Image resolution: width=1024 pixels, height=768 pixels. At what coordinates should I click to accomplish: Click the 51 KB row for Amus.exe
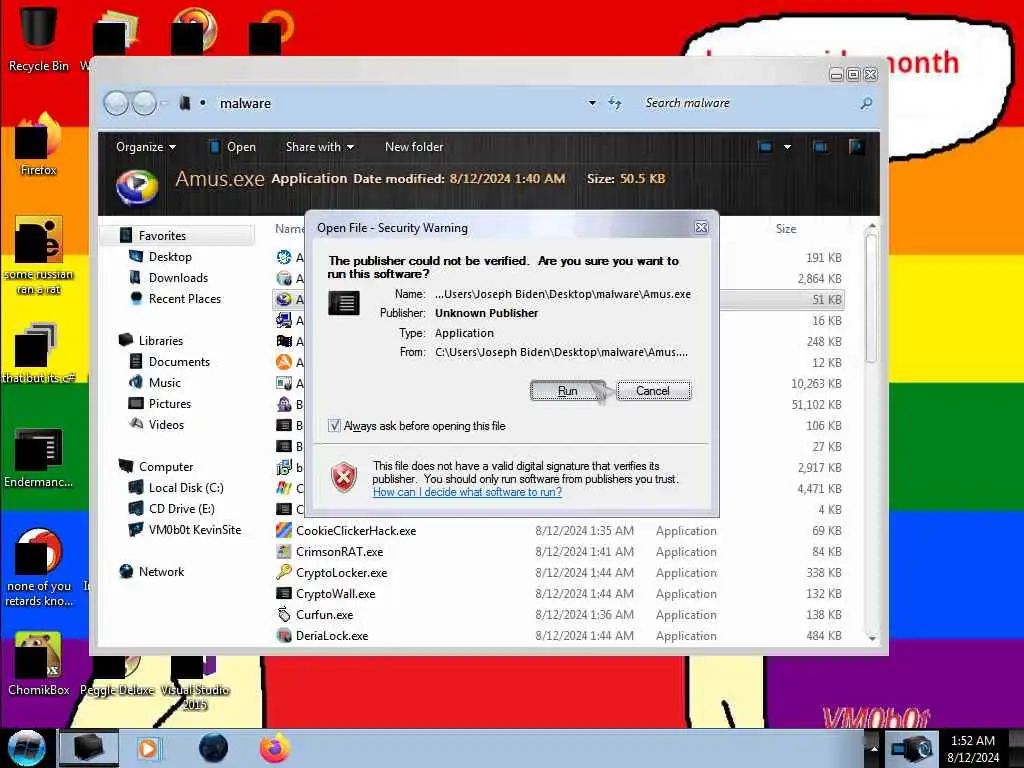coord(558,299)
